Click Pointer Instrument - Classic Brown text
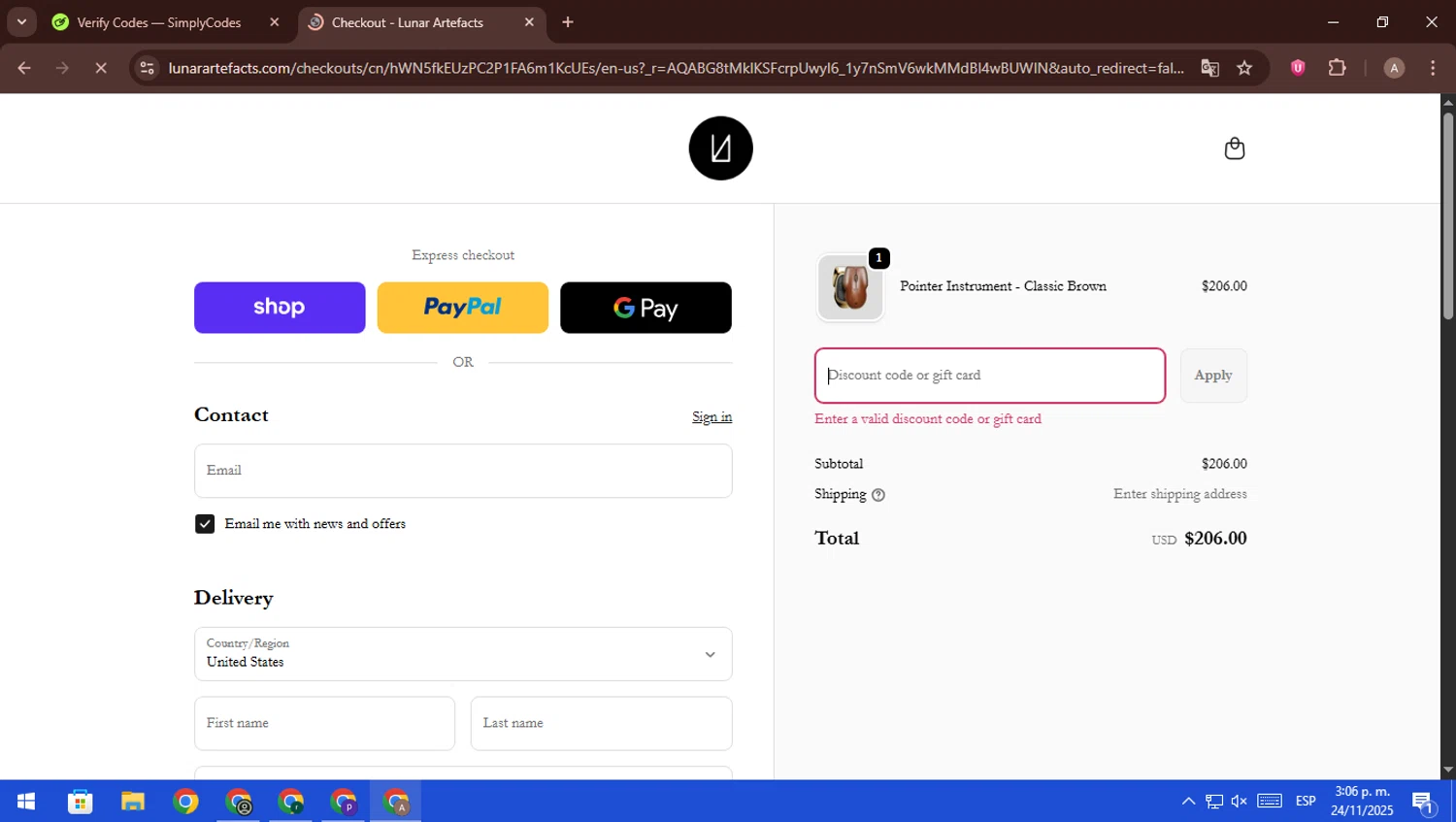 pyautogui.click(x=1003, y=286)
